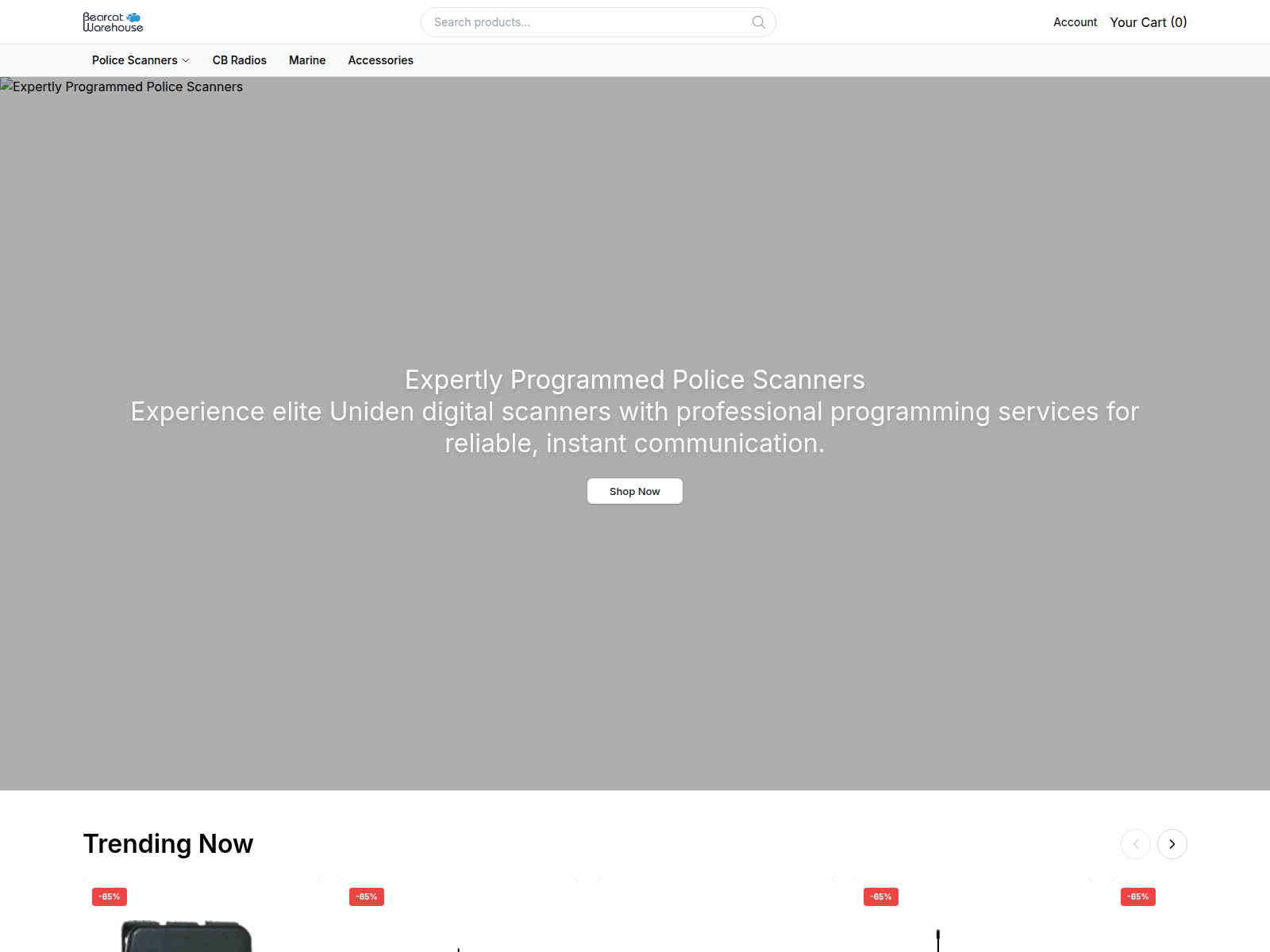Focus the Search products field
The image size is (1270, 952).
click(x=598, y=22)
